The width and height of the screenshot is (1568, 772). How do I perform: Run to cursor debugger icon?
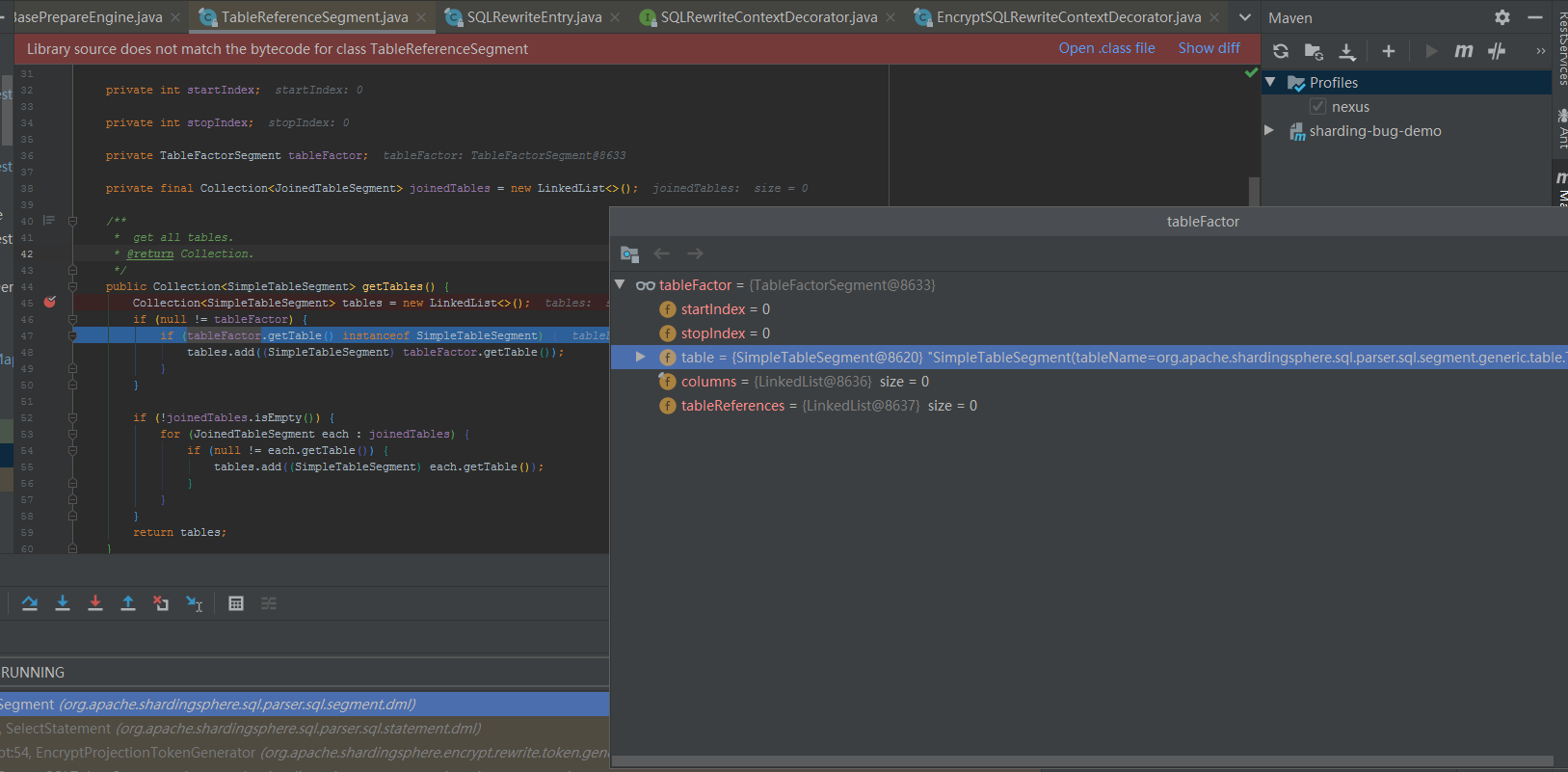[x=195, y=603]
